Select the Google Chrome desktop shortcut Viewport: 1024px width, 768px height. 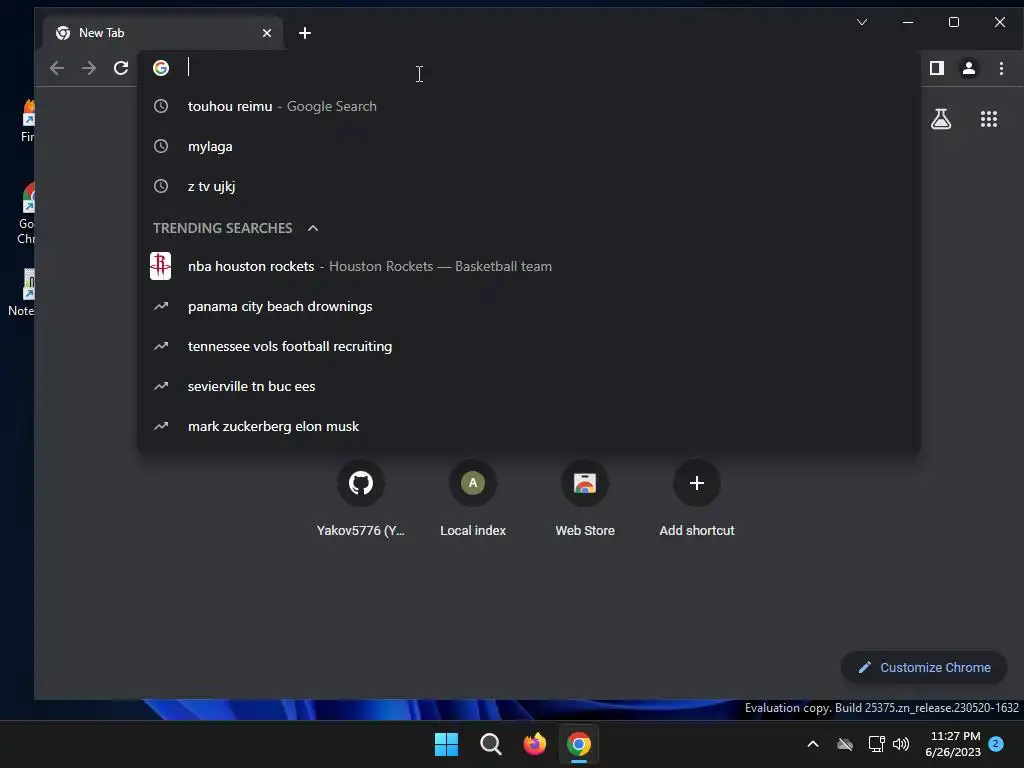(x=25, y=213)
